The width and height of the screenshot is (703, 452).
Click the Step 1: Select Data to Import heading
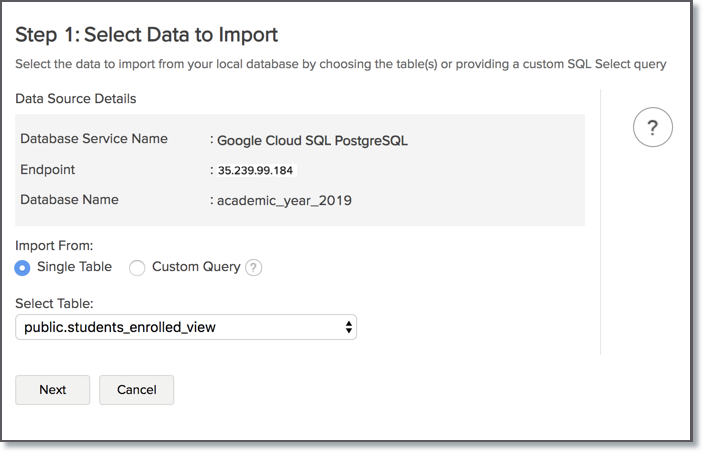click(x=146, y=35)
